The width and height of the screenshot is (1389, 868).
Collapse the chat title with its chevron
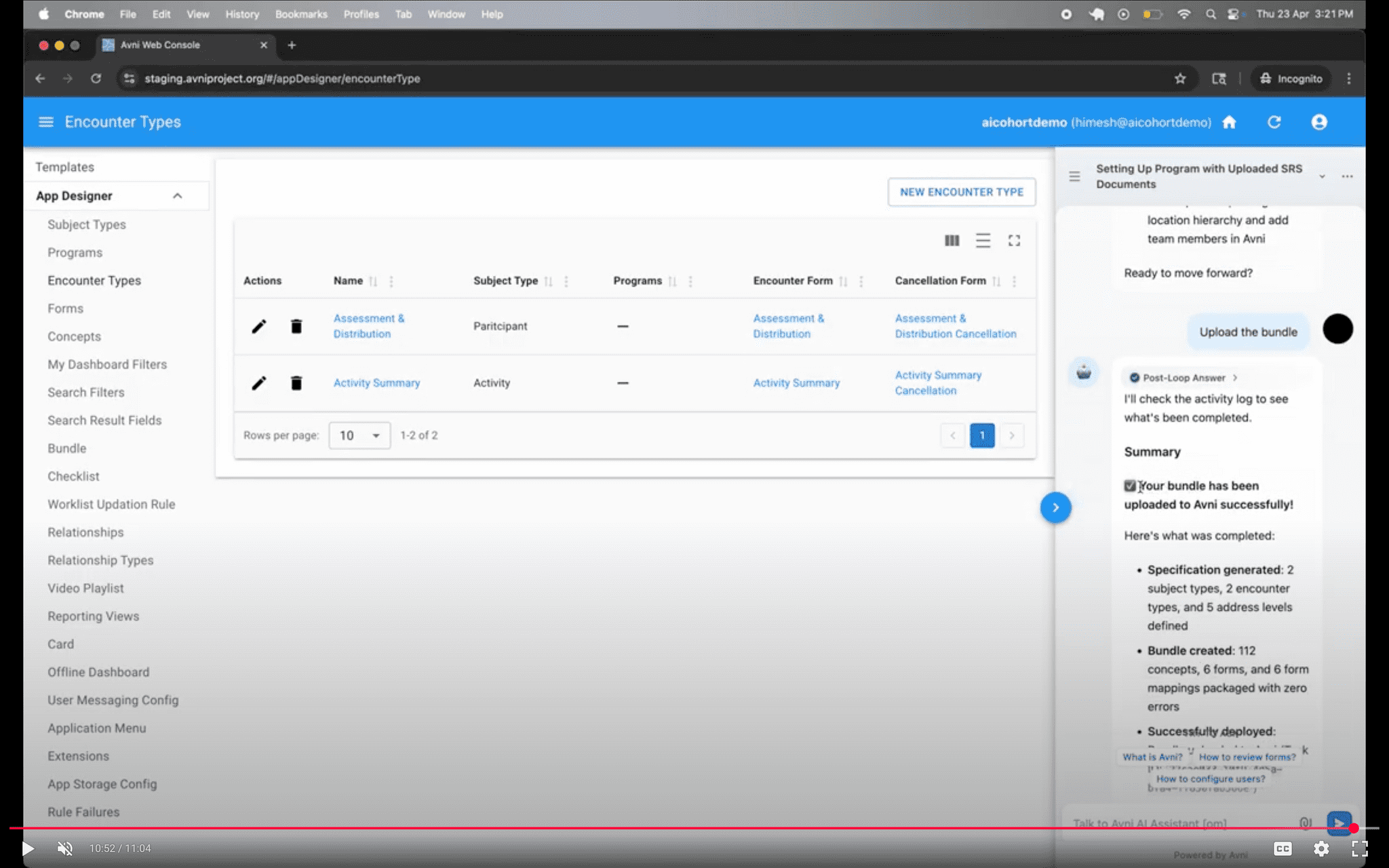pyautogui.click(x=1323, y=176)
